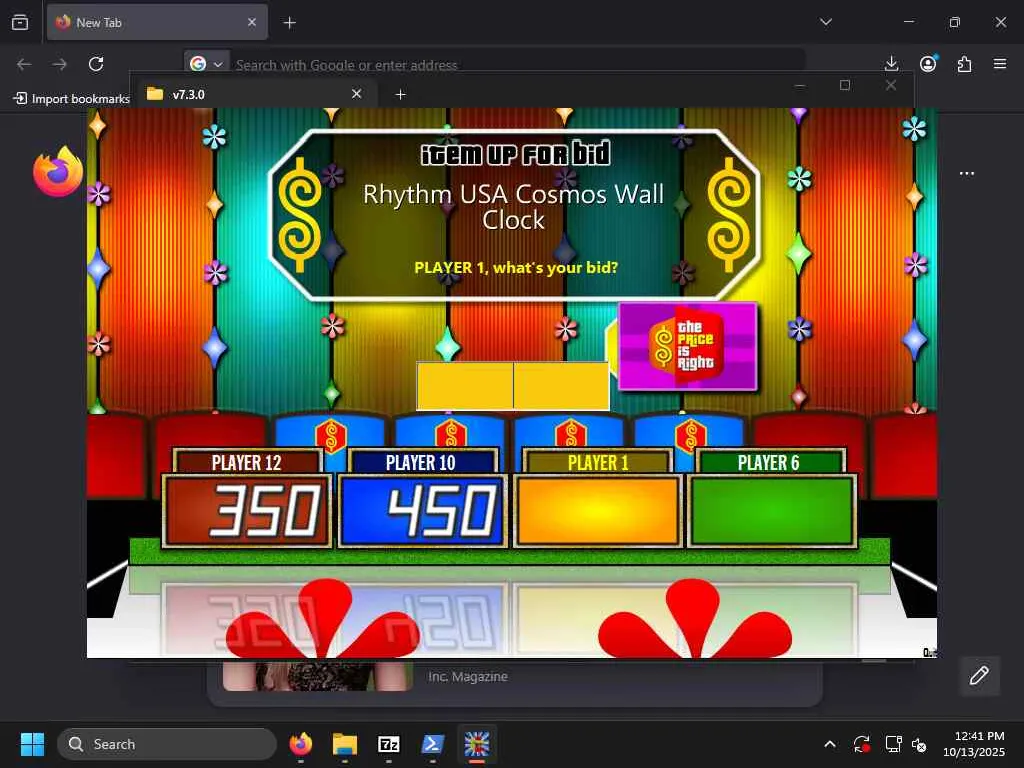
Task: Open Google search engine dropdown
Action: [206, 64]
